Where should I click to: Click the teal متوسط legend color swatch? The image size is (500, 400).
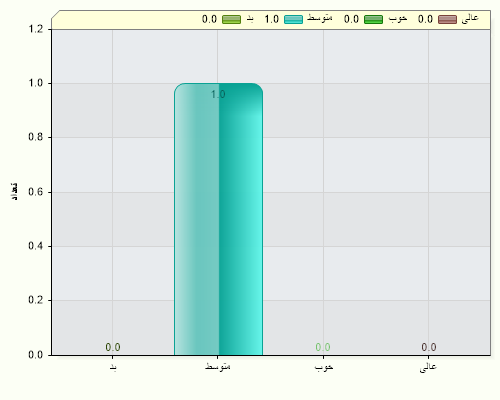pyautogui.click(x=293, y=19)
